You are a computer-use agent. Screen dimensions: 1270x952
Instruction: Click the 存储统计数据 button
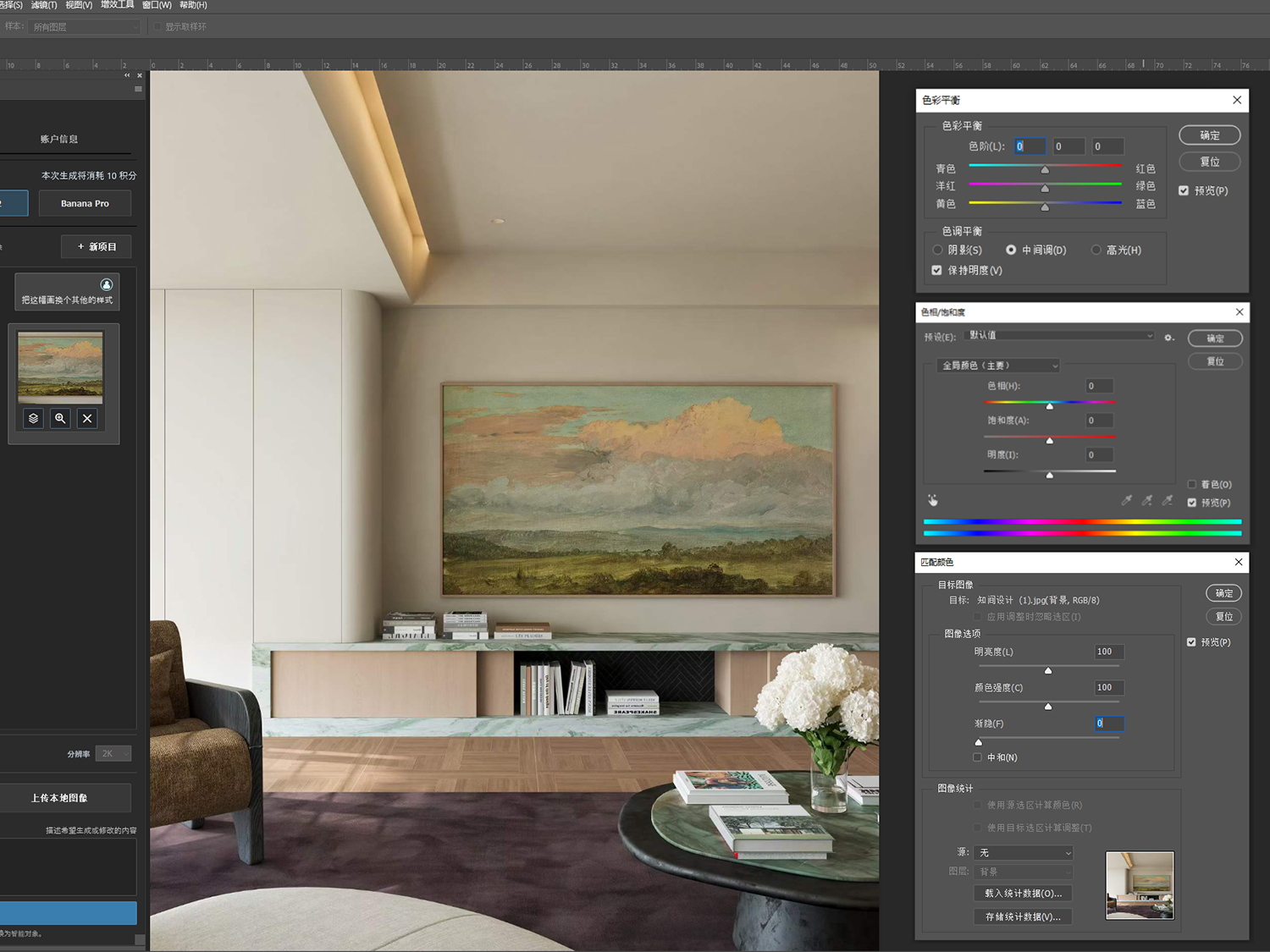[1023, 916]
